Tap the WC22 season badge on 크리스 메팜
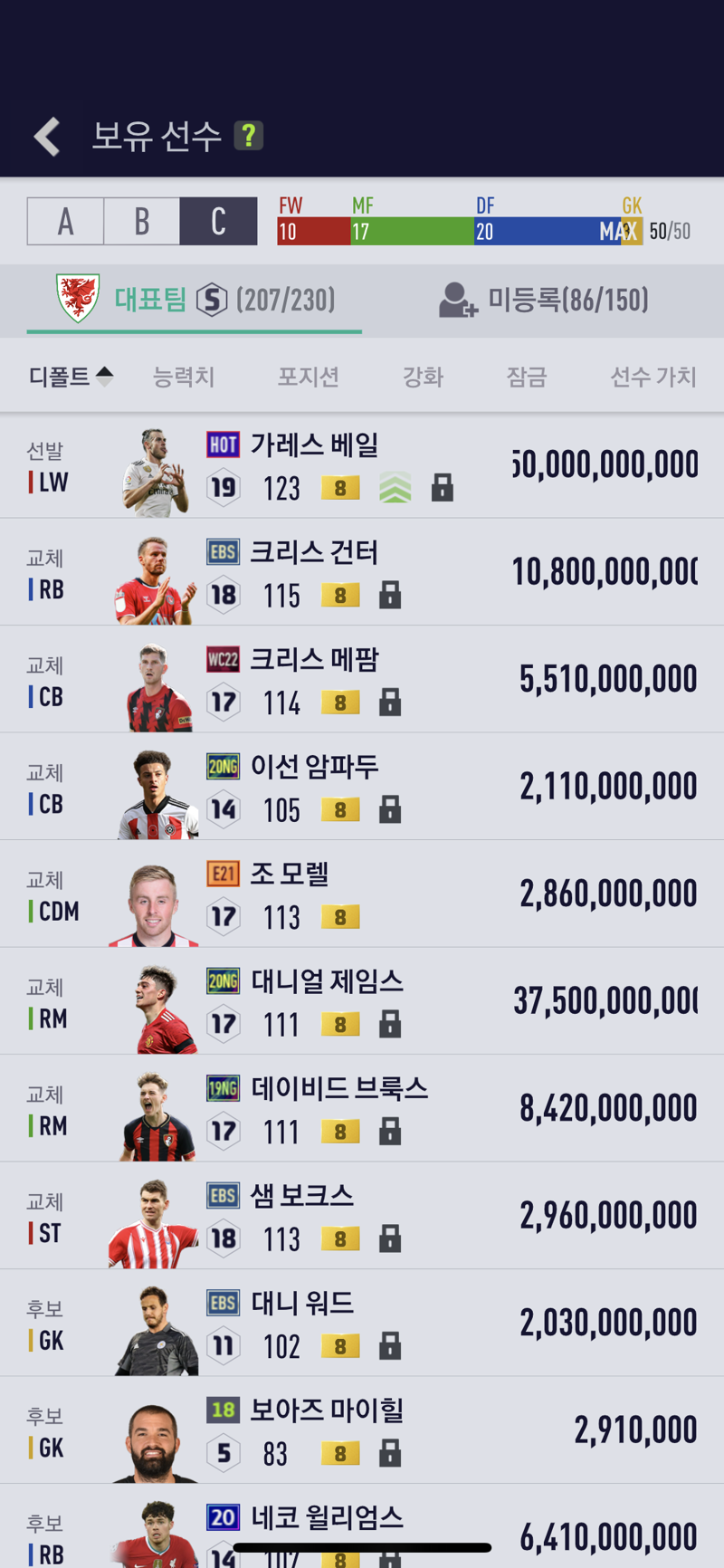 click(x=223, y=659)
